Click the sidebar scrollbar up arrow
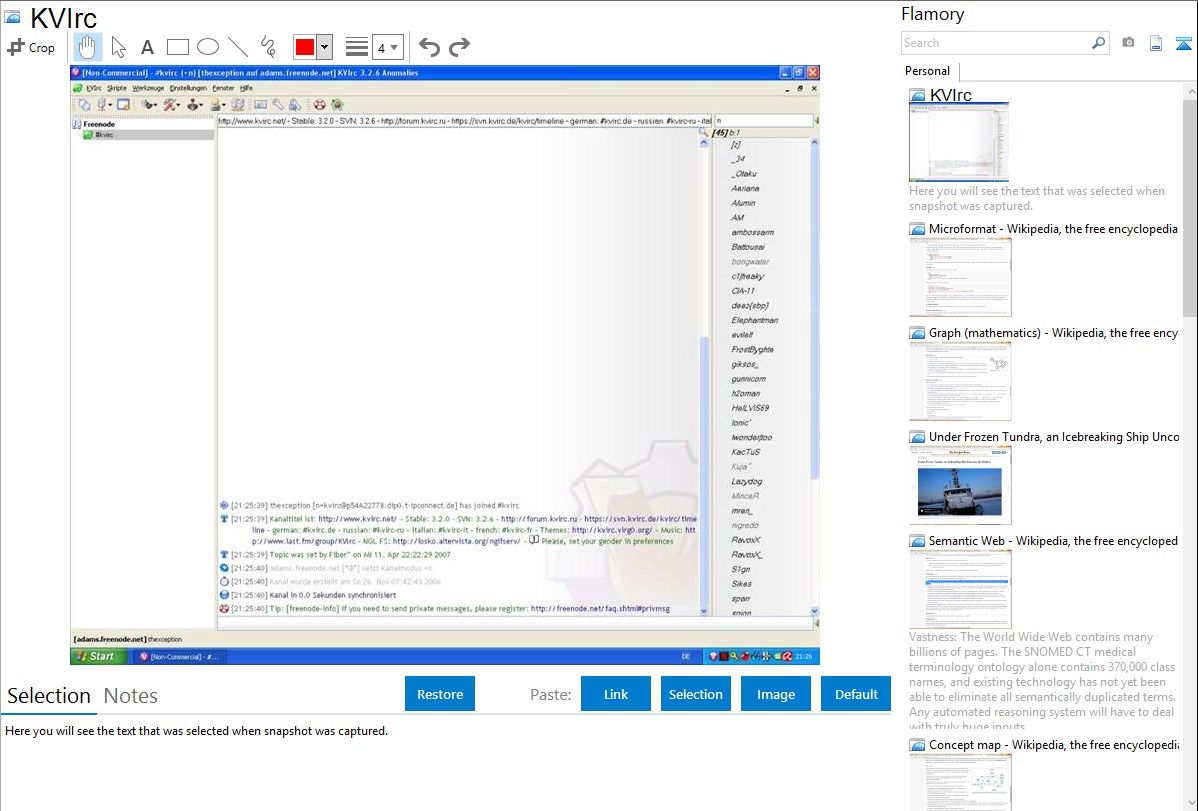Viewport: 1198px width, 811px height. [1190, 91]
